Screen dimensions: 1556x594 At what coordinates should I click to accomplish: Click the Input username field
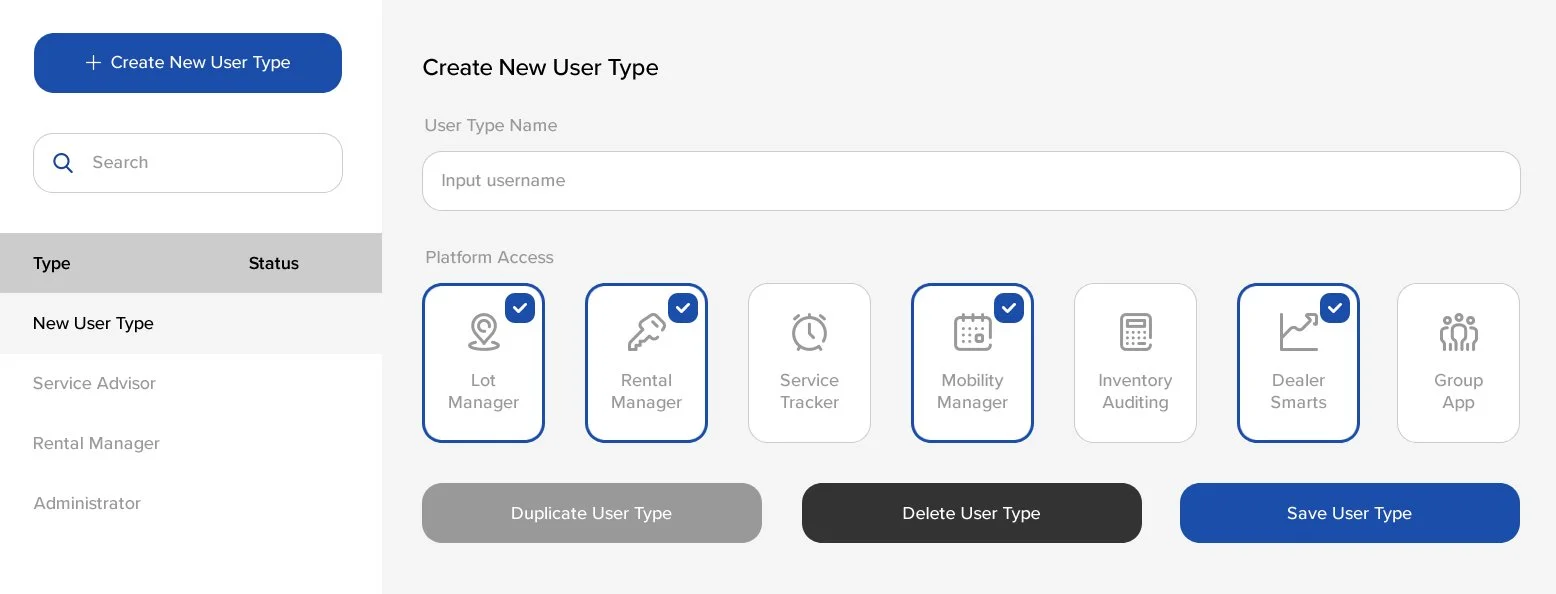(x=971, y=181)
